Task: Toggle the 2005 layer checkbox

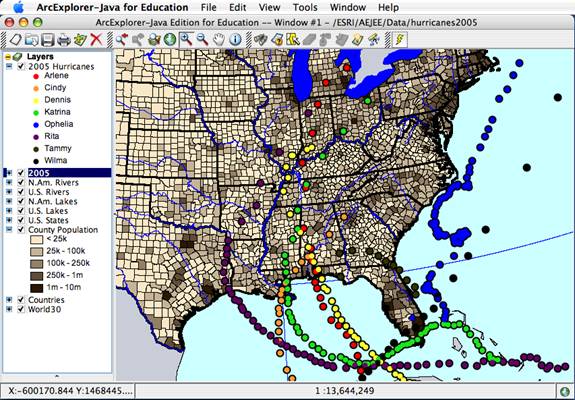Action: tap(21, 173)
